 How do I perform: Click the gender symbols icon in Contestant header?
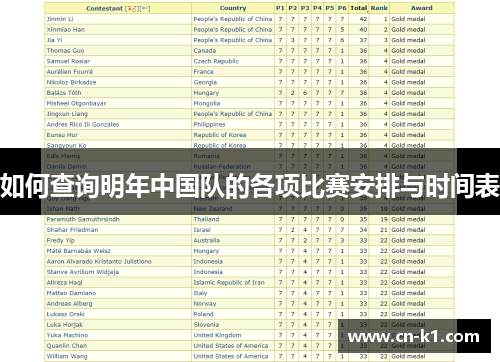[132, 9]
